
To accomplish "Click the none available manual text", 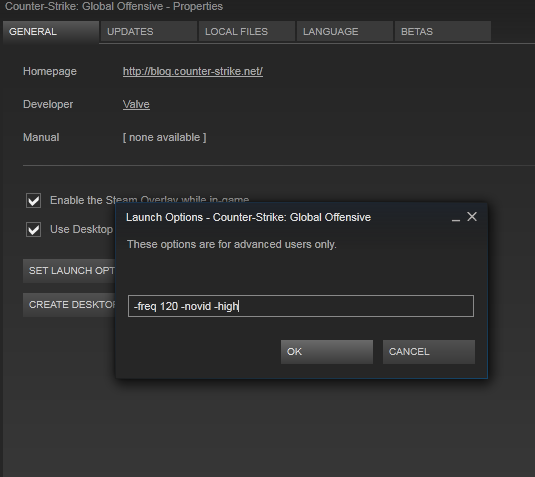I will point(164,138).
